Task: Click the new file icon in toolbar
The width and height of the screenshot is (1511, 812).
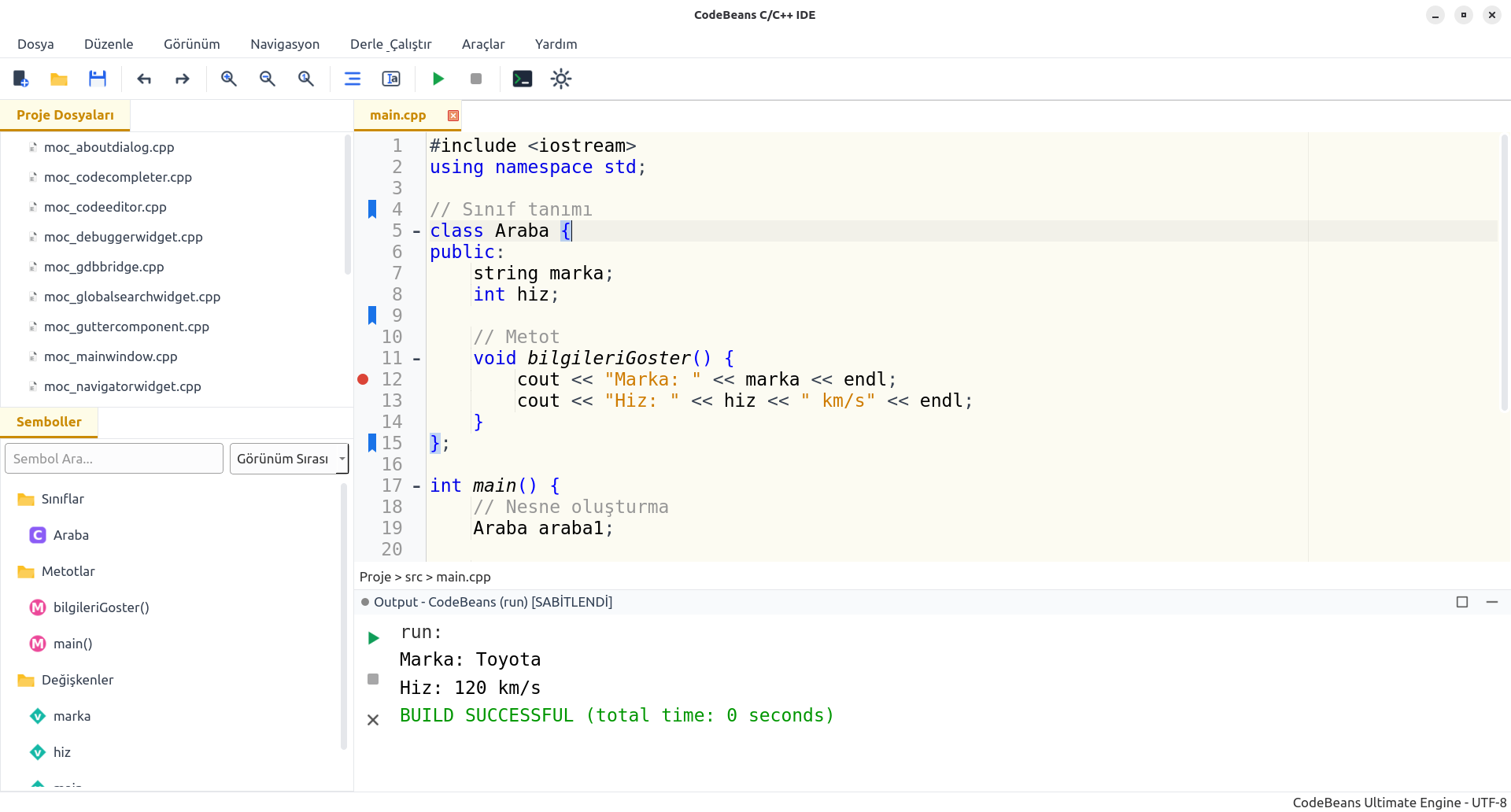Action: click(21, 79)
